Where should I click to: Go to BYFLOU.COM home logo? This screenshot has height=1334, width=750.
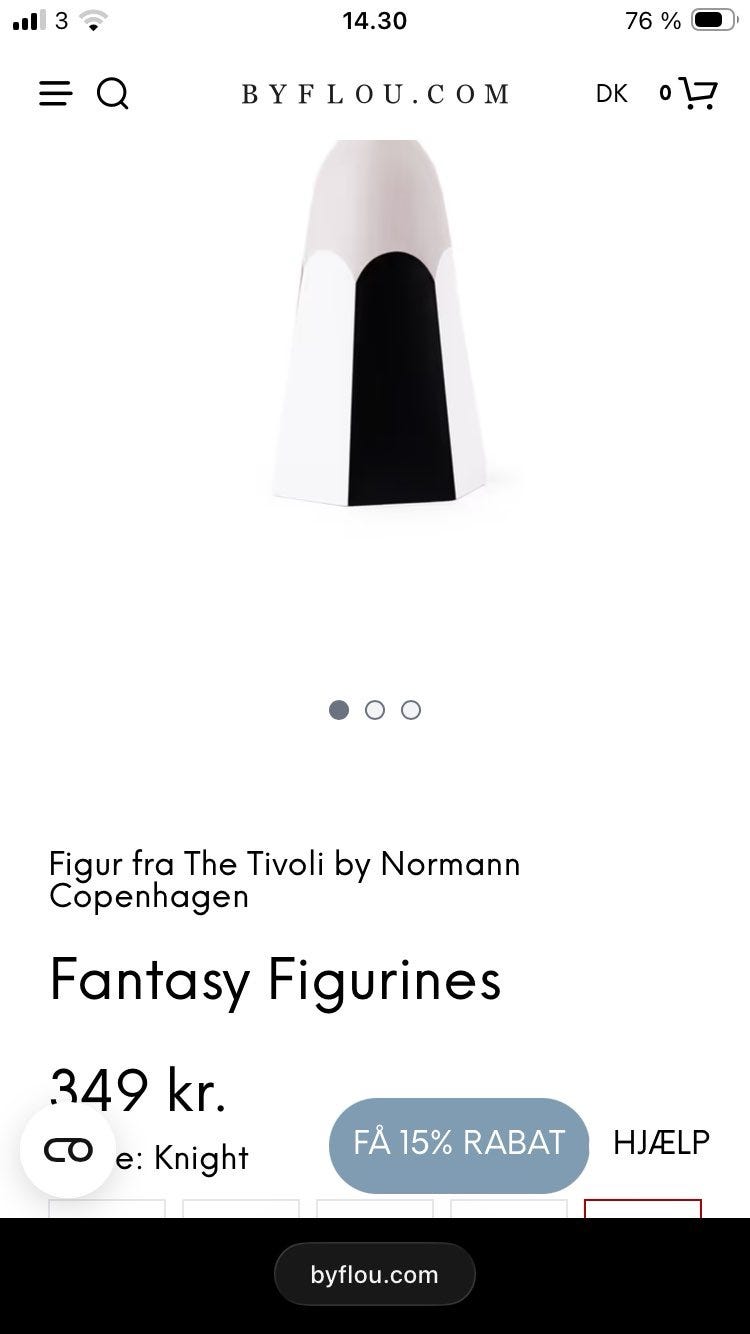(375, 94)
